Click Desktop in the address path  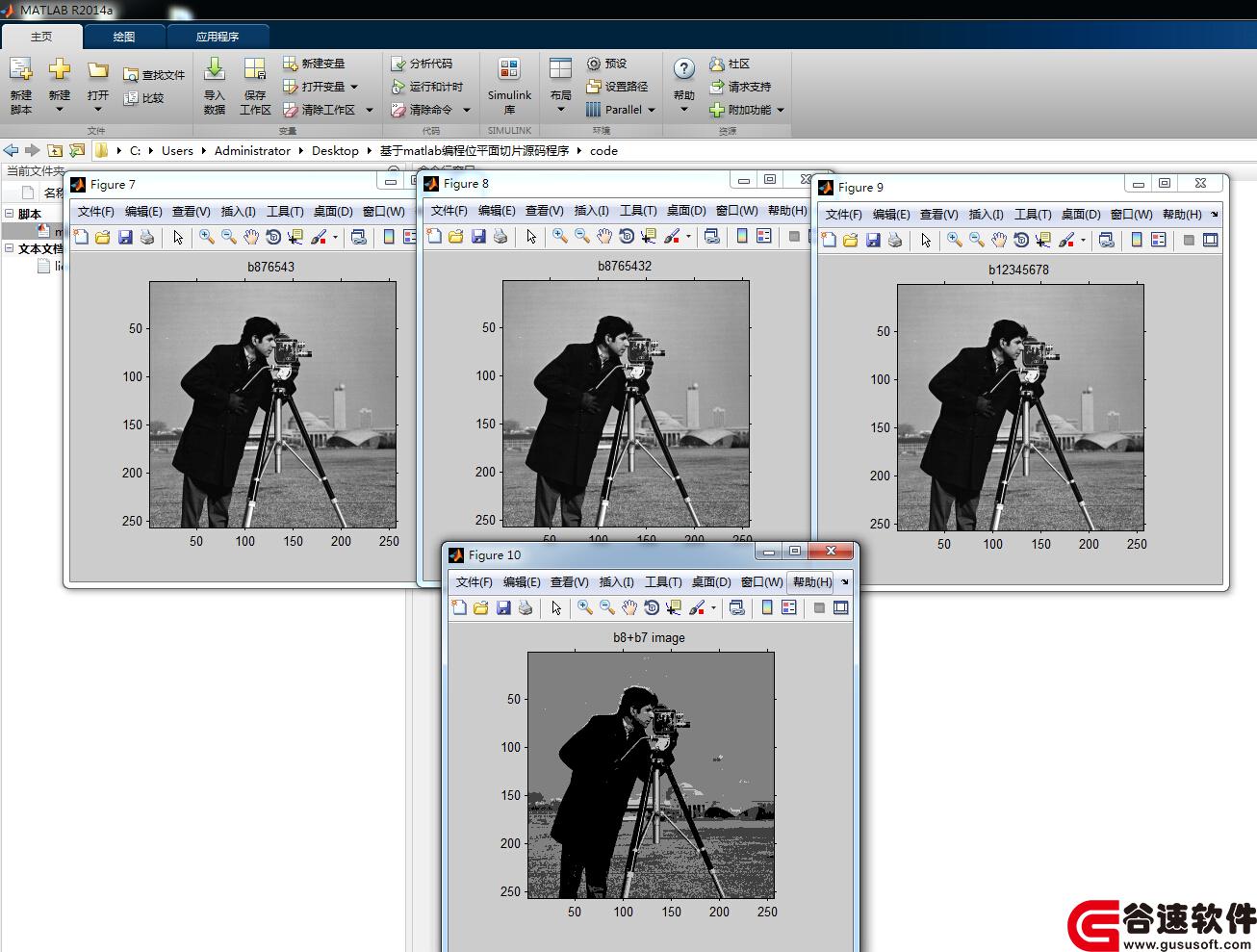pyautogui.click(x=335, y=150)
